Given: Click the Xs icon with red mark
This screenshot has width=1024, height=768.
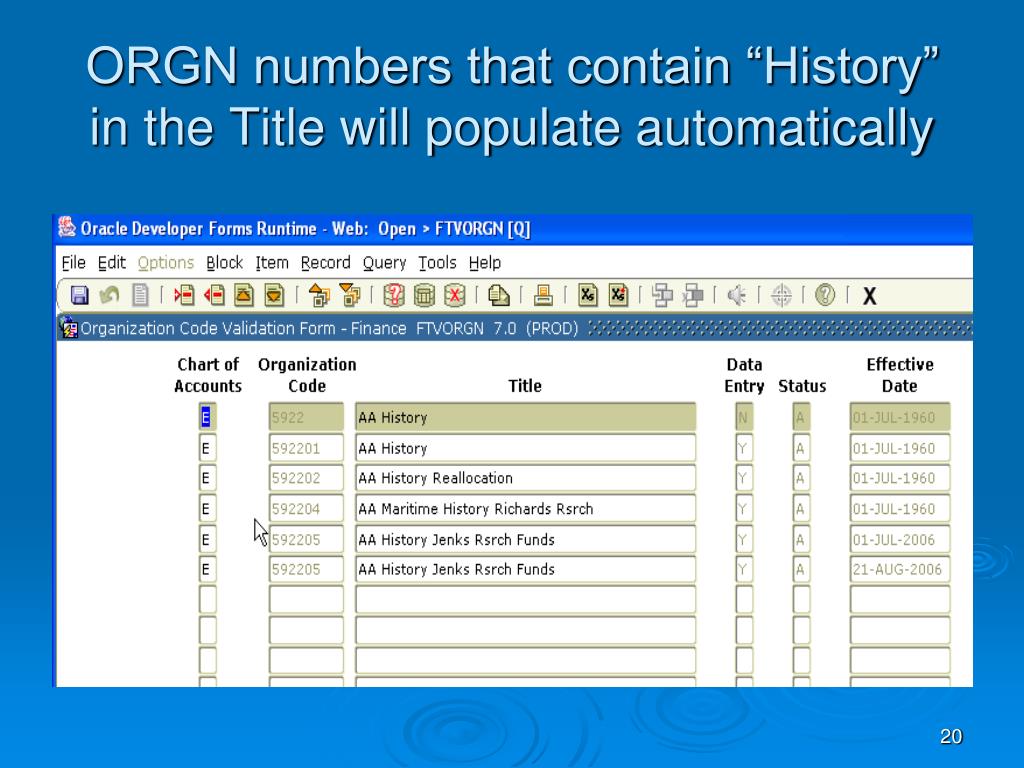Looking at the screenshot, I should coord(618,295).
